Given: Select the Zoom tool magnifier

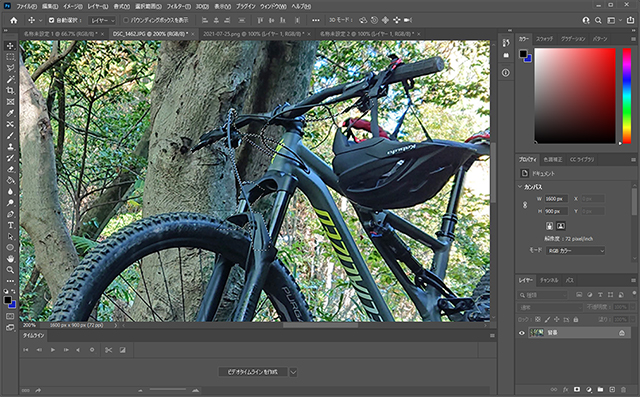Looking at the screenshot, I should tap(10, 270).
